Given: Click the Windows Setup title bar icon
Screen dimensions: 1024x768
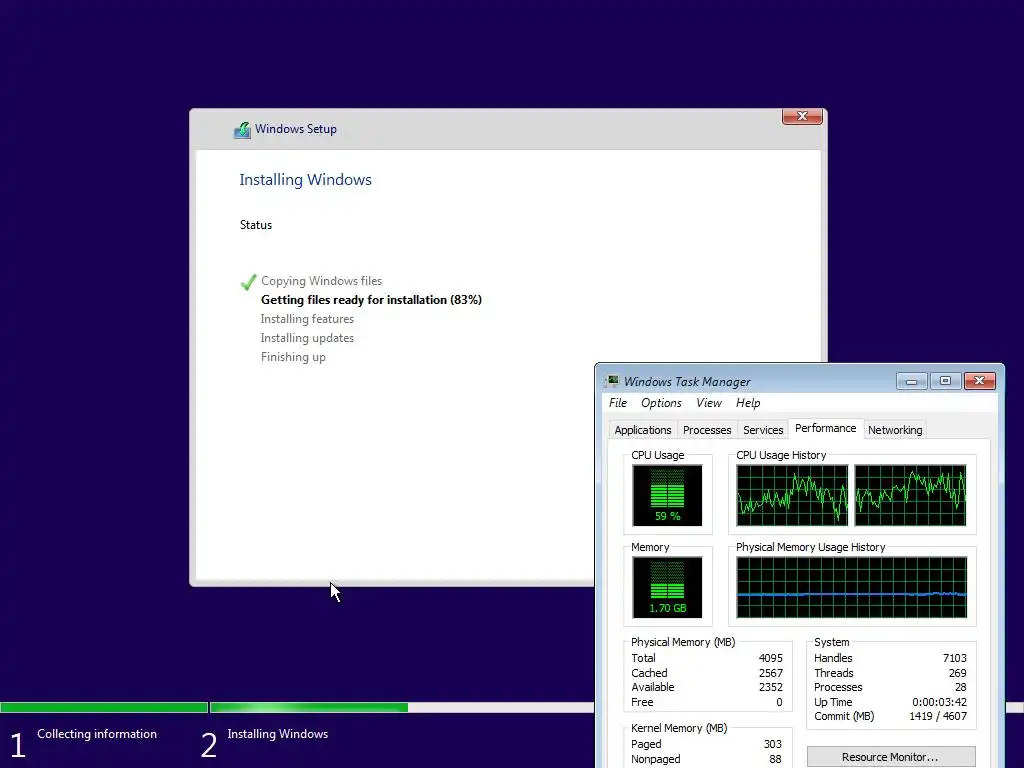Looking at the screenshot, I should [242, 129].
